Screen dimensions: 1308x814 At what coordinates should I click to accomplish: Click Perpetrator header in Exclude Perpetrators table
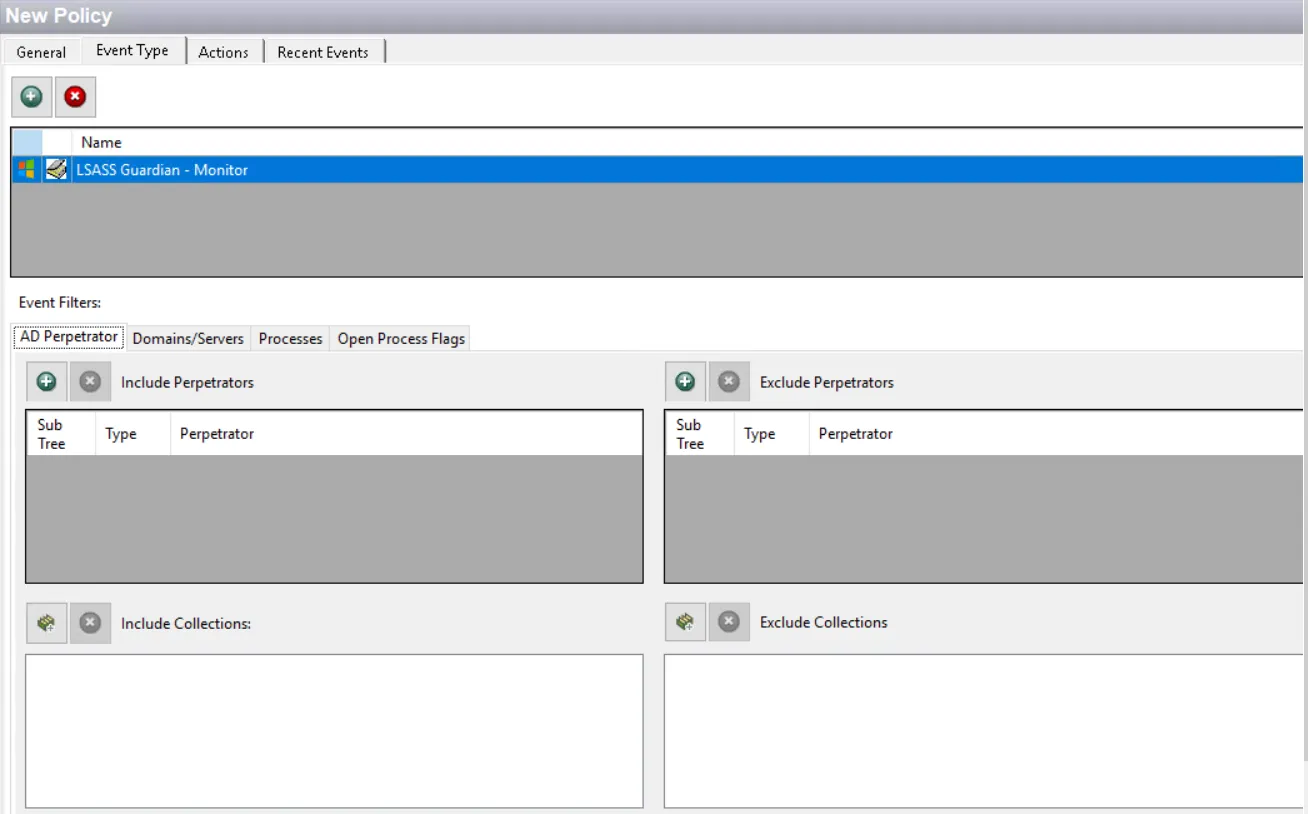[x=1056, y=434]
